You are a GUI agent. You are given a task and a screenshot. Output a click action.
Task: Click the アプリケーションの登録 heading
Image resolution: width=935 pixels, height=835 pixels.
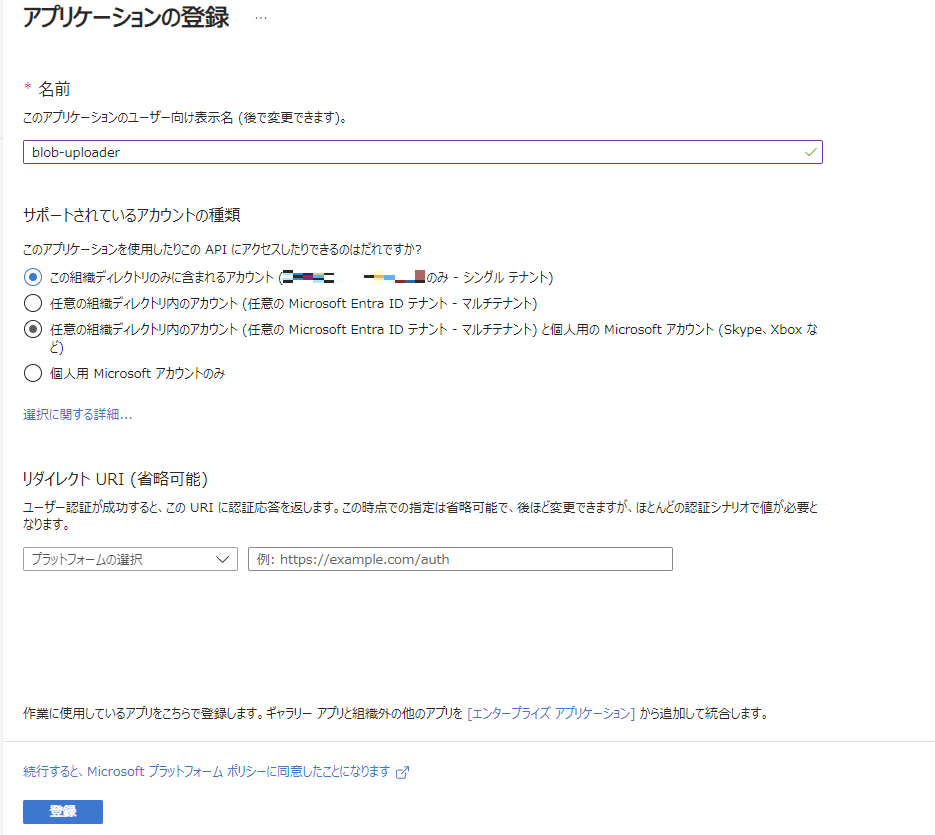[x=126, y=17]
